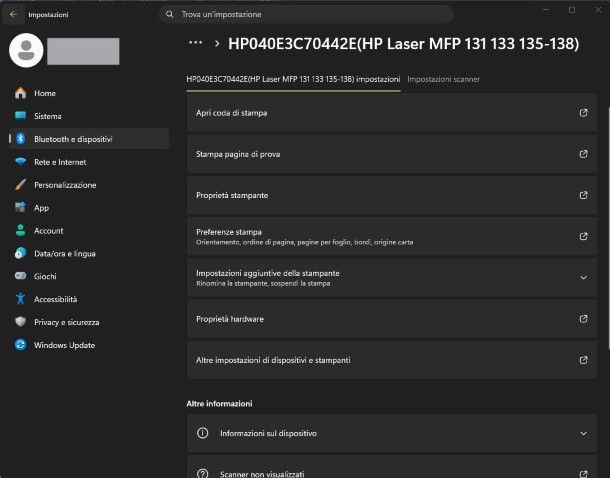The width and height of the screenshot is (610, 478).
Task: Click the Accessibilità person icon
Action: (21, 299)
